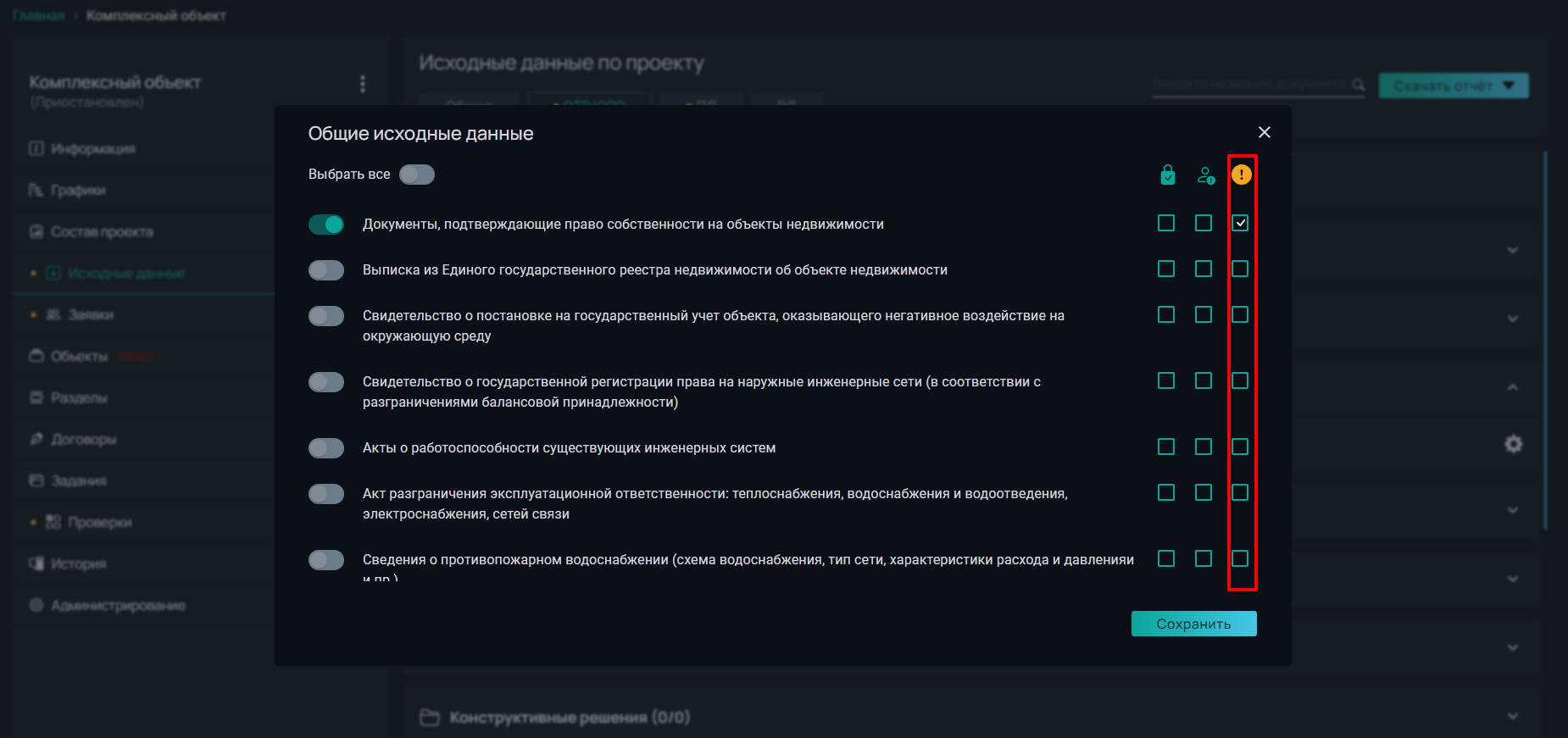Click the Графики sidebar icon

point(36,190)
